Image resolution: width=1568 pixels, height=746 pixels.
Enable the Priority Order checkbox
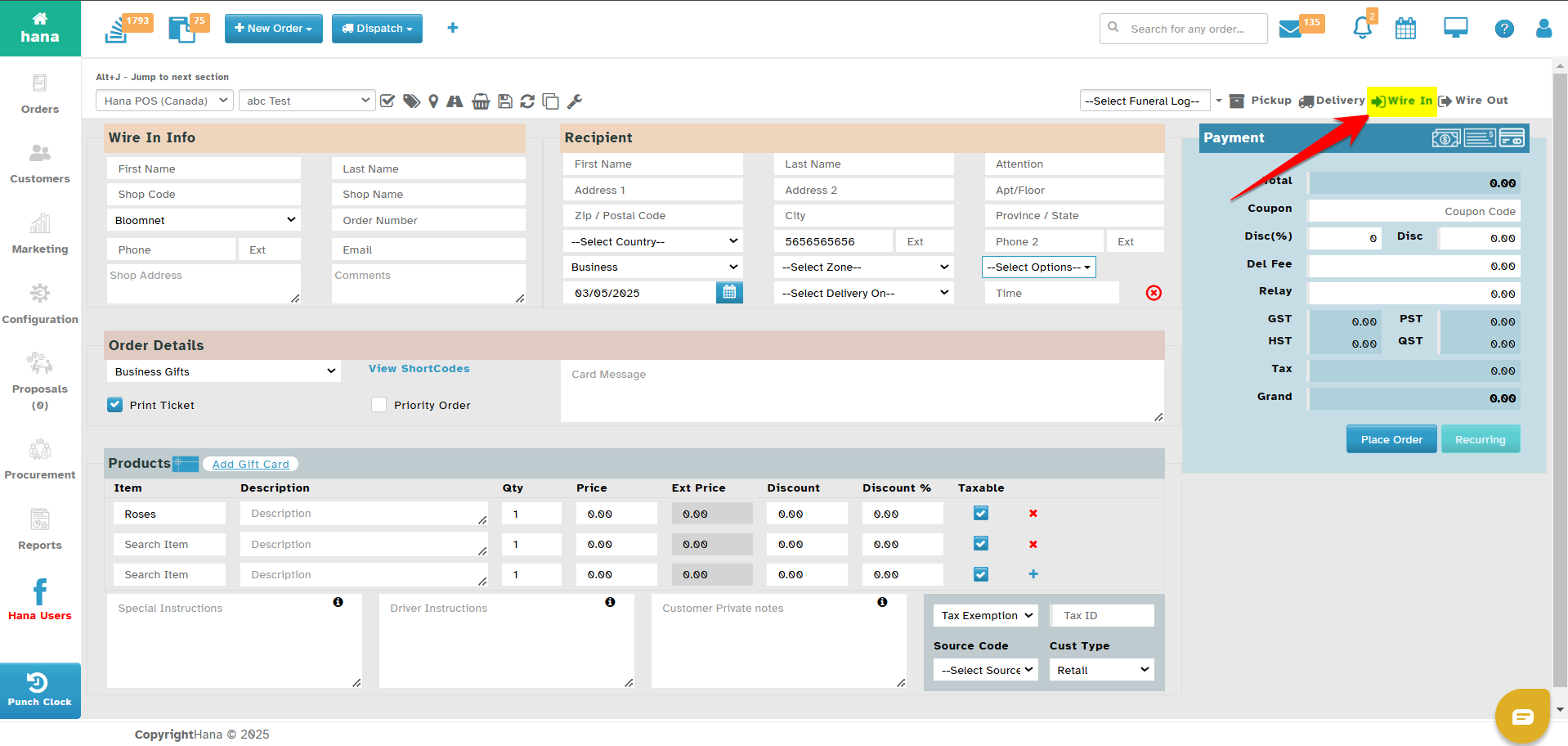(x=379, y=405)
